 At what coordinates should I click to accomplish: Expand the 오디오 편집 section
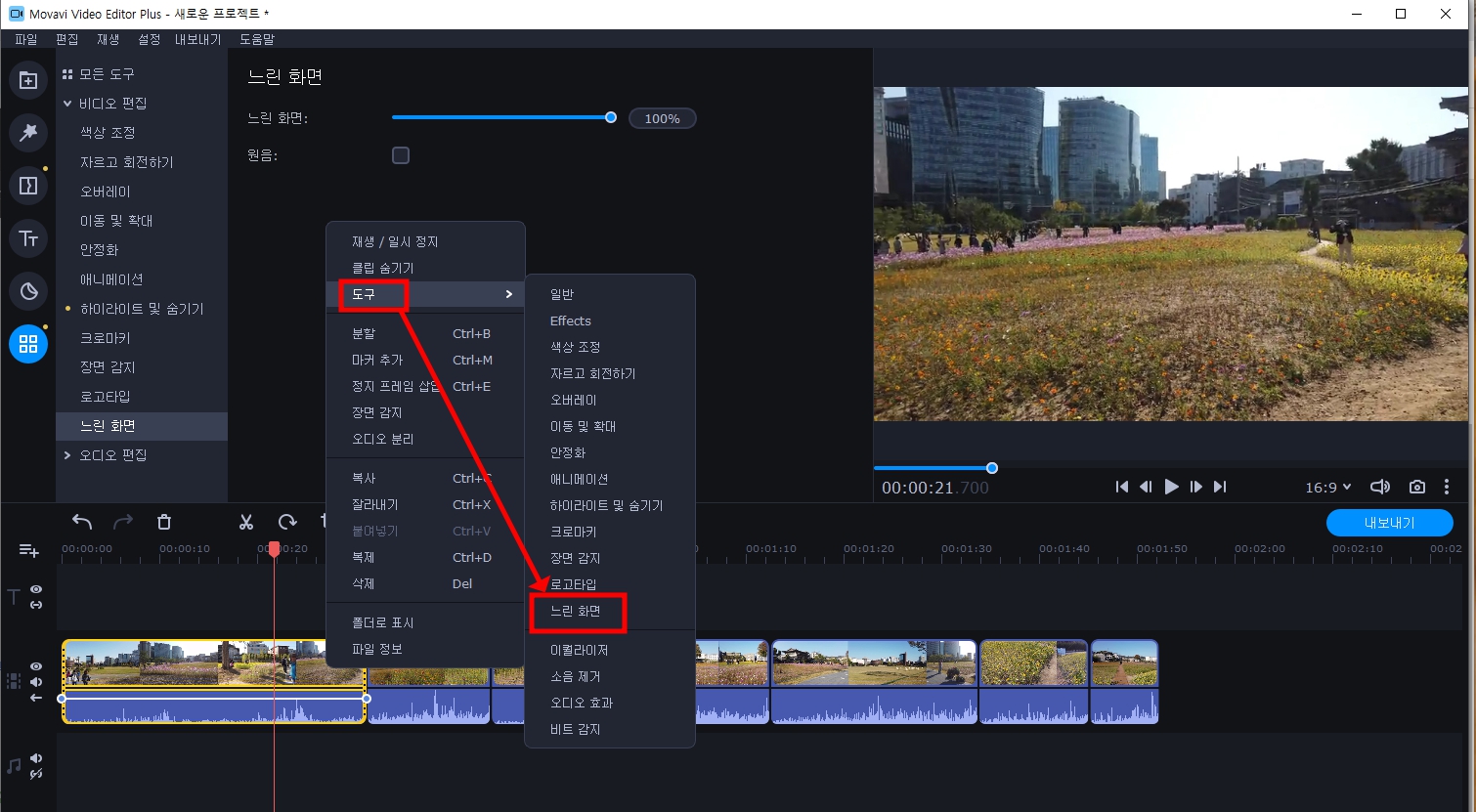[67, 454]
